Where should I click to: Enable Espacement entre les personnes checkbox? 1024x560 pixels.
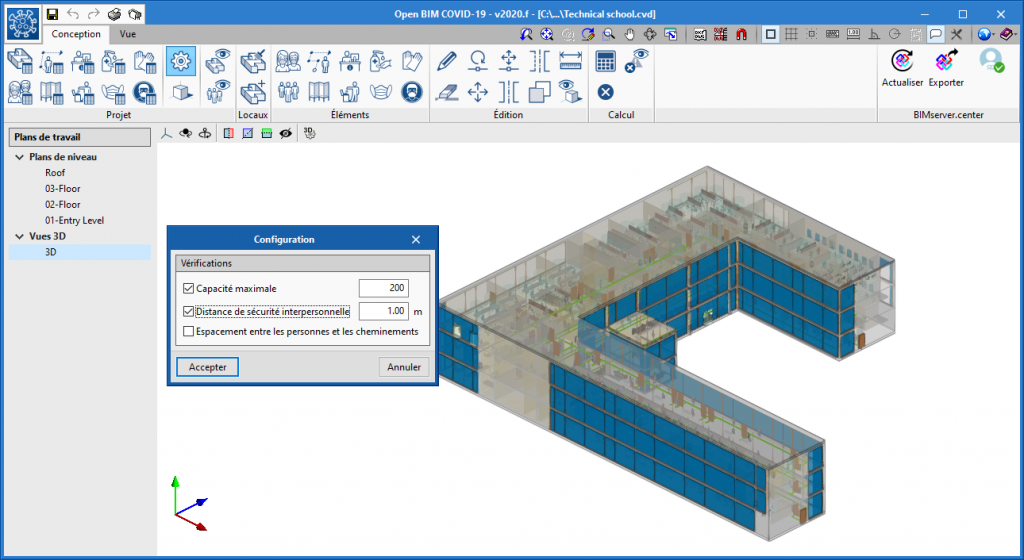190,331
